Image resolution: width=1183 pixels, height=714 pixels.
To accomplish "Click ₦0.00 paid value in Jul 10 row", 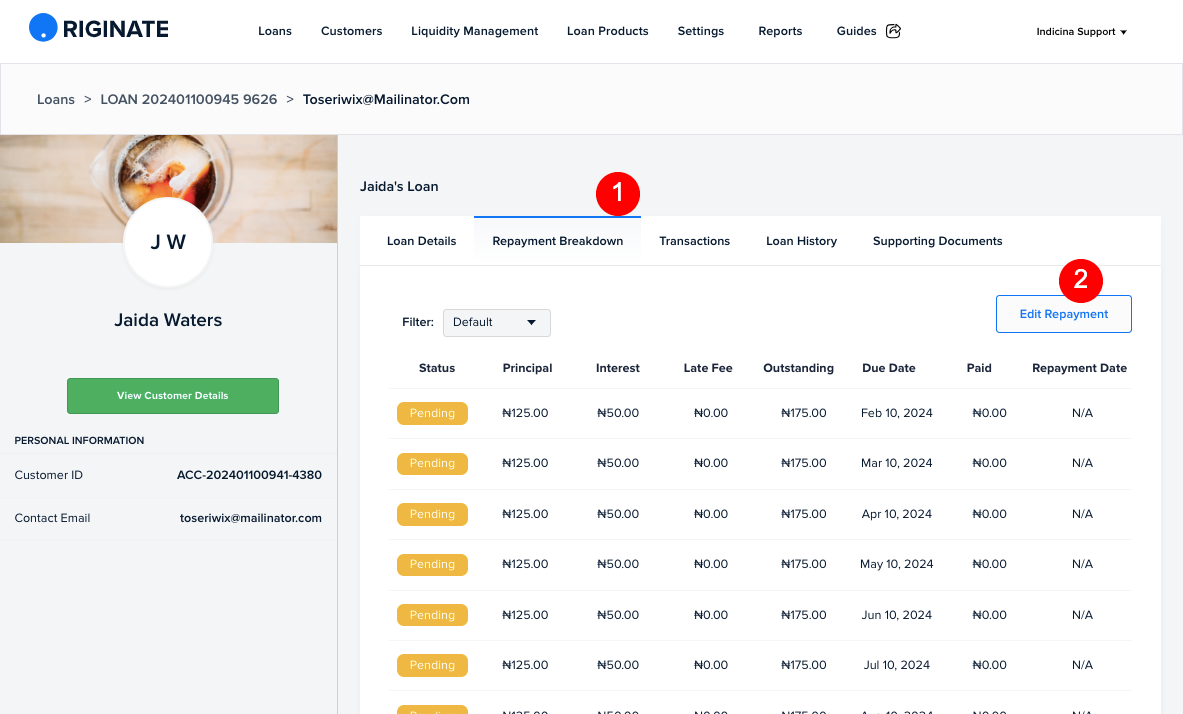I will [989, 665].
